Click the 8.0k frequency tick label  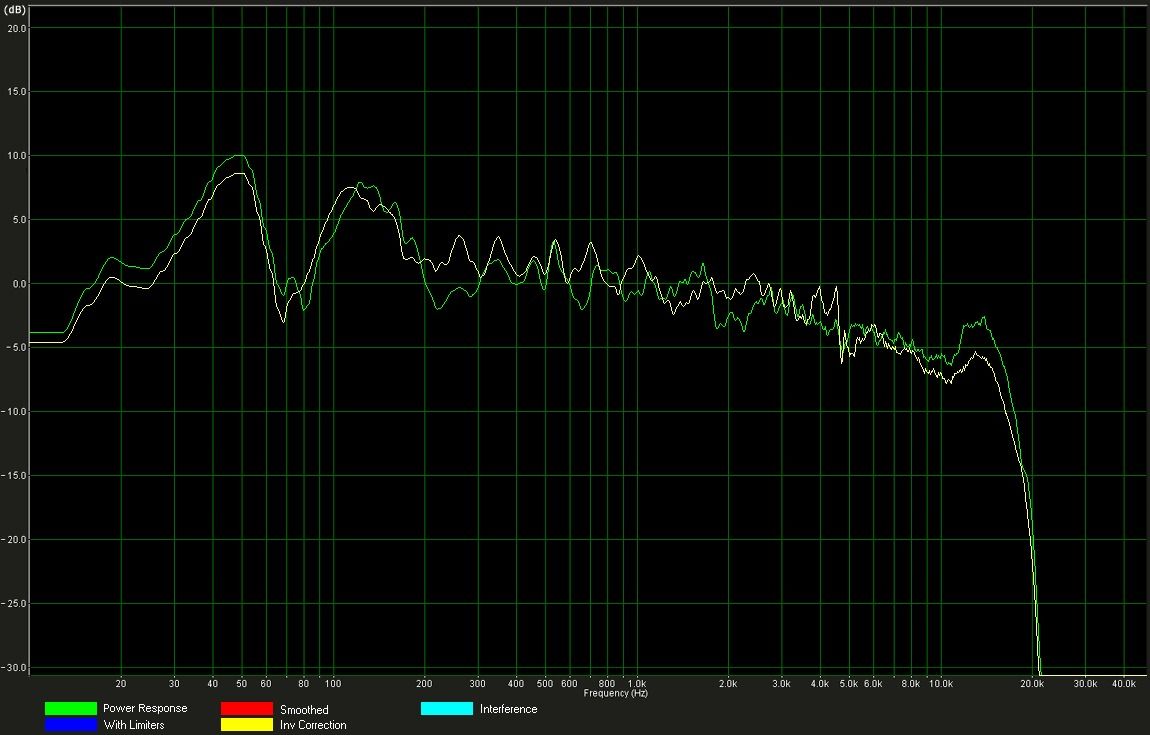click(910, 684)
